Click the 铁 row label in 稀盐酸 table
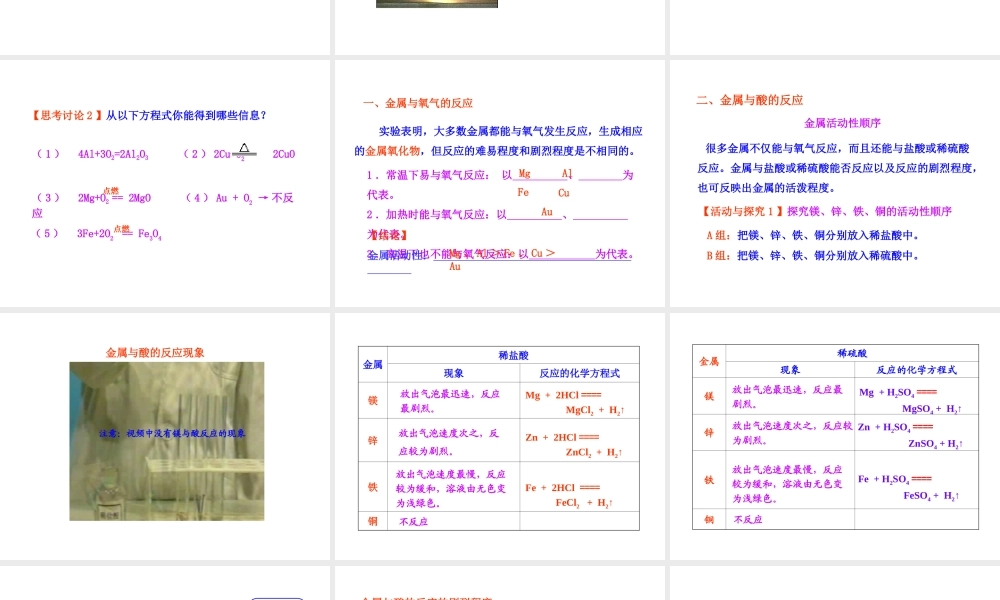1000x600 pixels. [x=373, y=487]
